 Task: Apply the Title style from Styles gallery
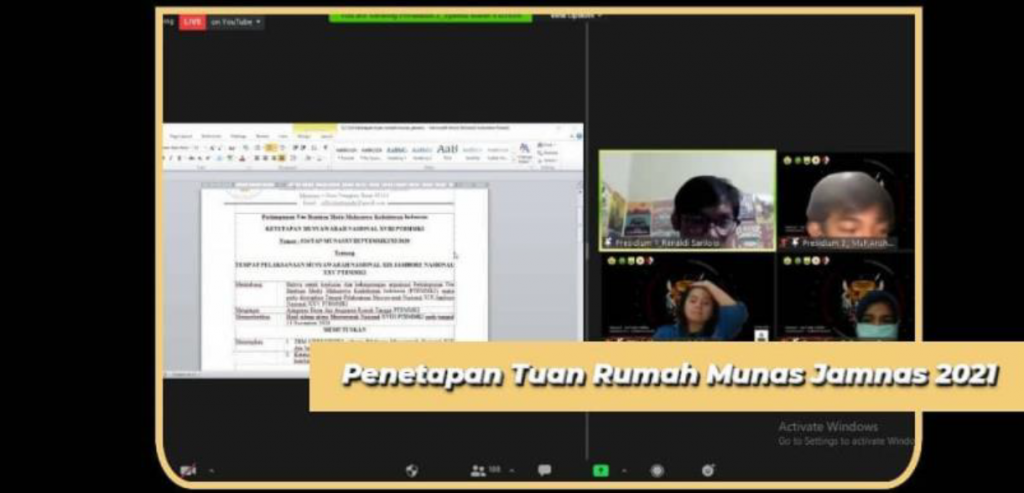tap(447, 153)
